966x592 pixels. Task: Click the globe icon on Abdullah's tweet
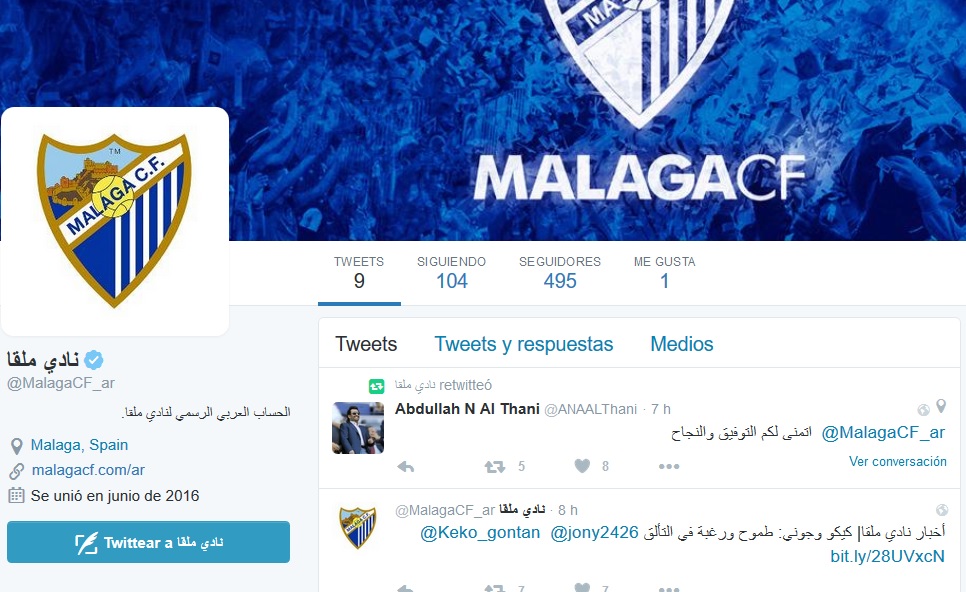(x=923, y=410)
